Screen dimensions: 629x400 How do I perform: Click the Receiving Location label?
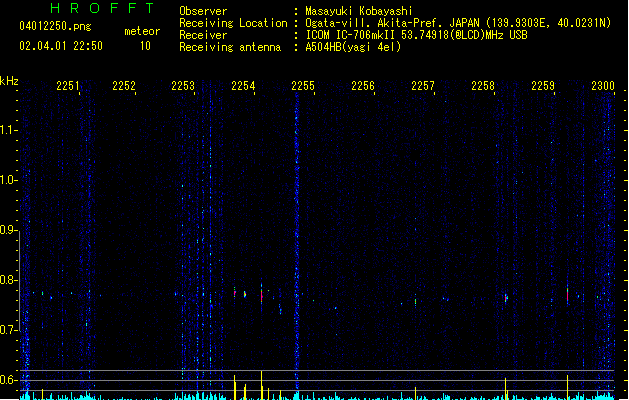point(233,23)
